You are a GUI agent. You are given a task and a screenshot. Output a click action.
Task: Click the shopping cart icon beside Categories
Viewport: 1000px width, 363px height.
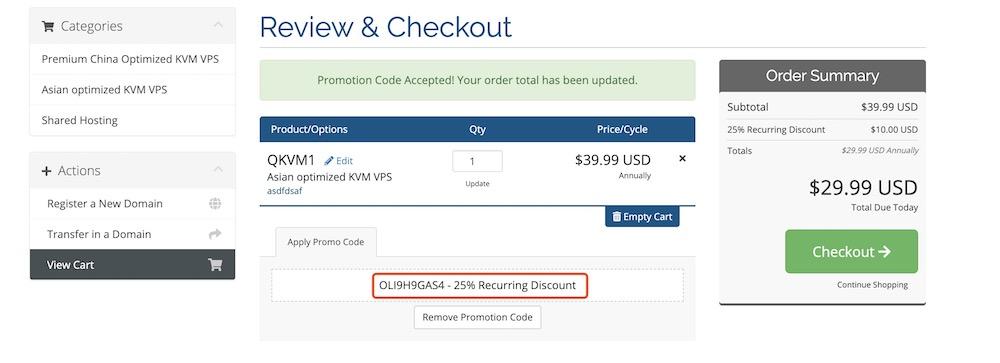(48, 26)
